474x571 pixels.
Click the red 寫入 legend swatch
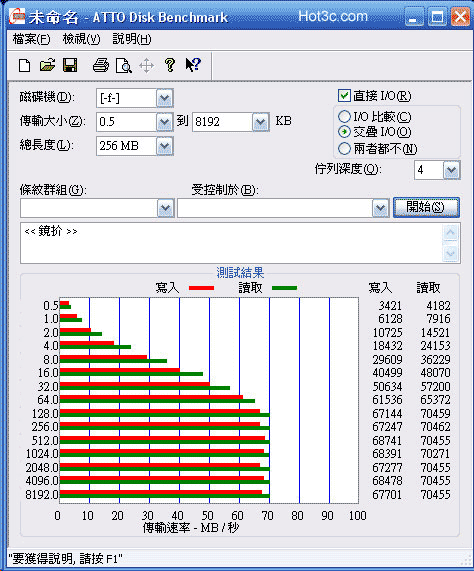click(x=201, y=288)
